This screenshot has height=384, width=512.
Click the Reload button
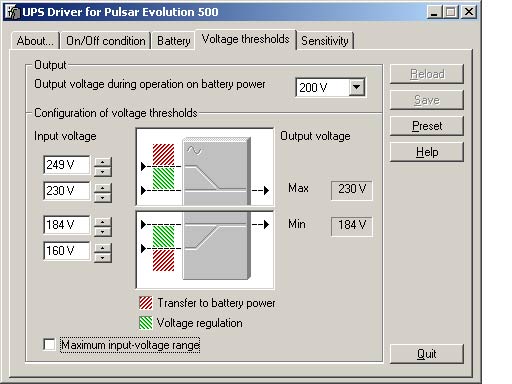point(427,74)
